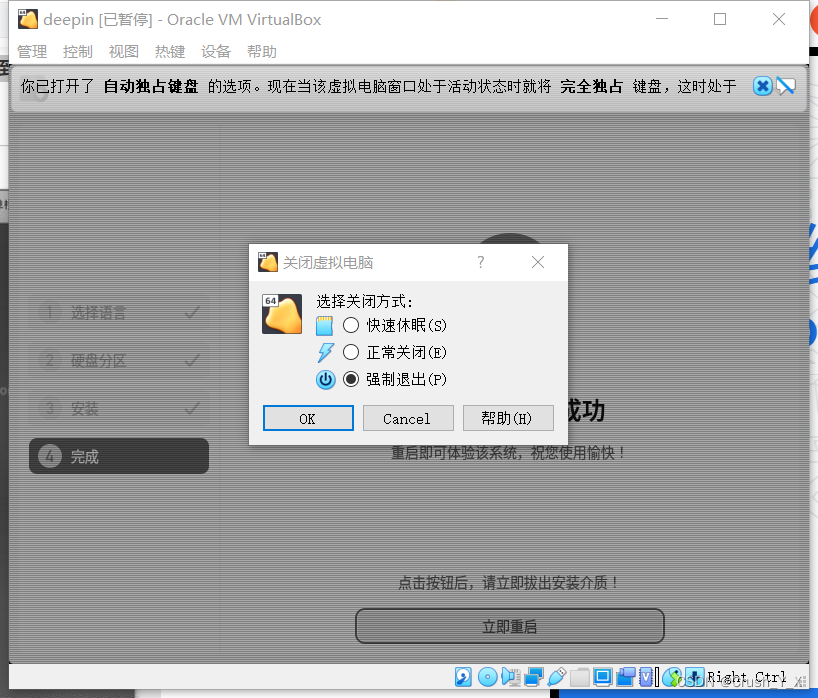Click the 立即重启 button in the installer

[x=509, y=626]
